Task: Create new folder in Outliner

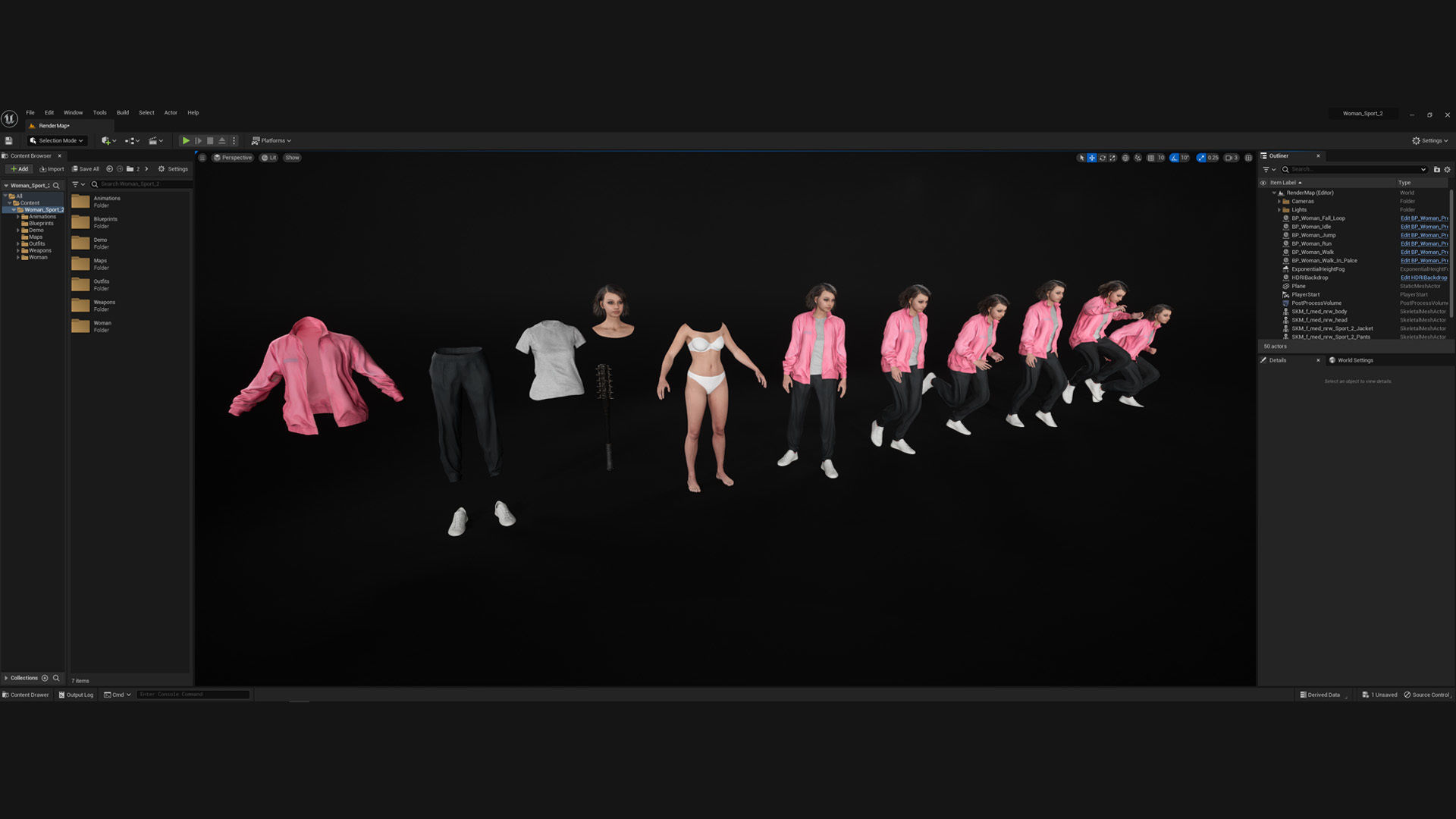Action: tap(1436, 169)
